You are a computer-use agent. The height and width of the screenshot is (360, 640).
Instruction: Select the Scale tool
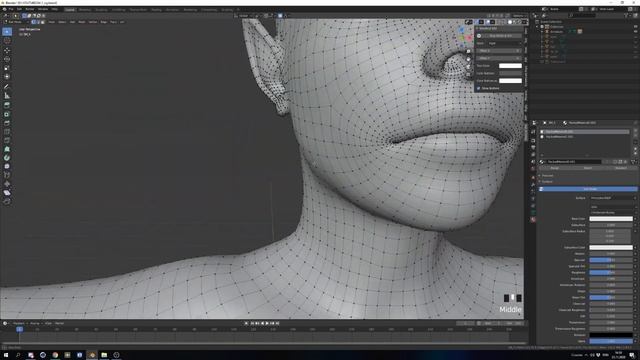point(7,68)
